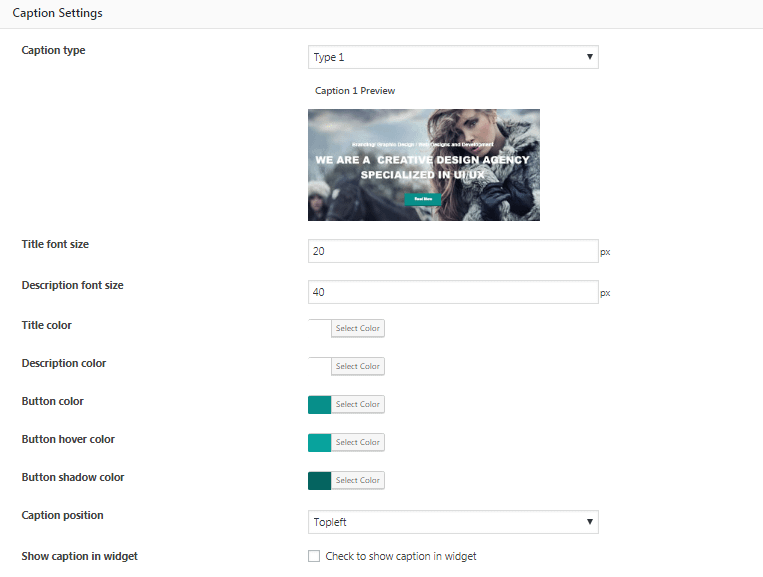Click the 'Title font size' label

click(x=55, y=244)
